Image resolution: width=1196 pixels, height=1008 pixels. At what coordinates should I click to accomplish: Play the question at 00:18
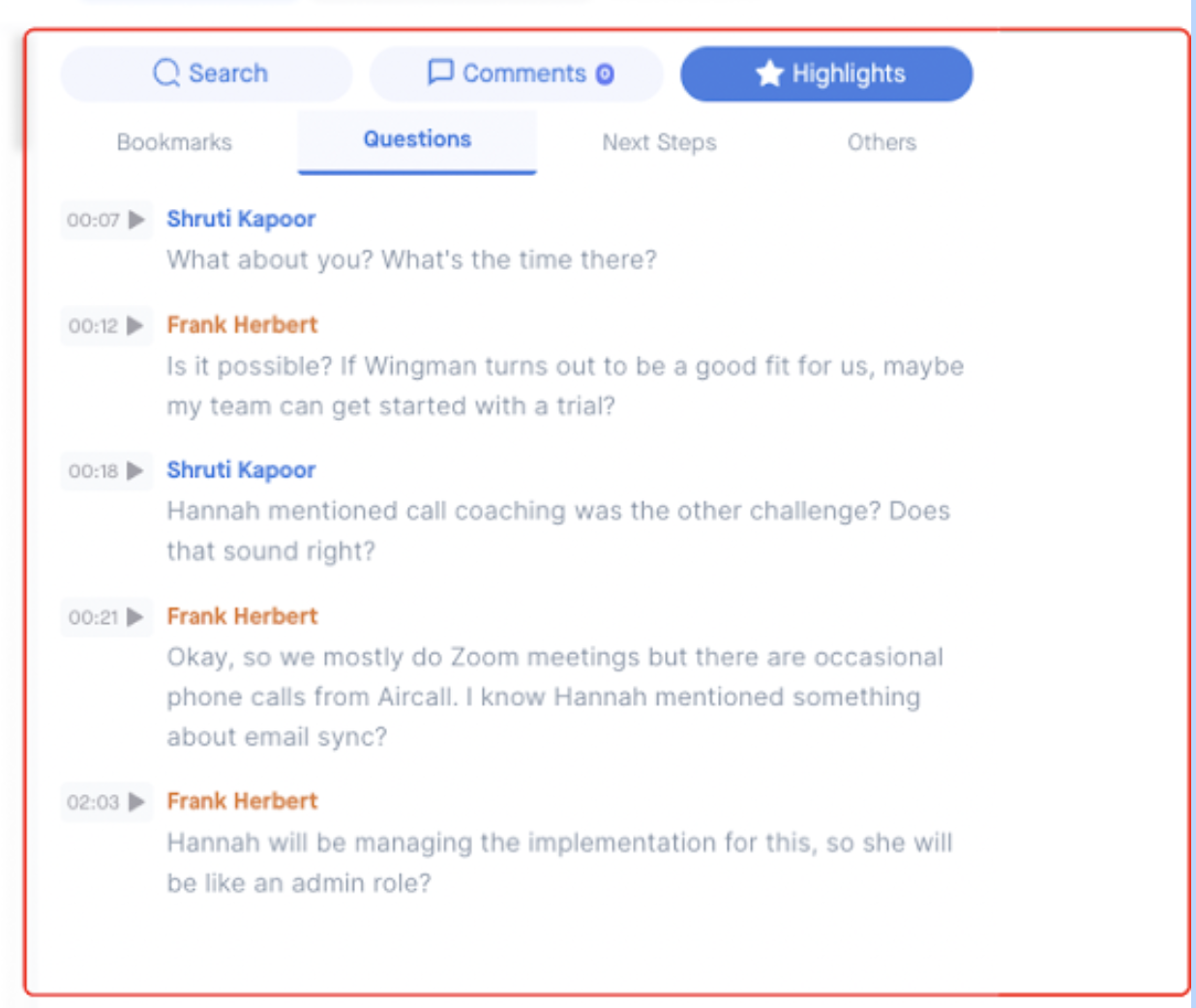[136, 471]
